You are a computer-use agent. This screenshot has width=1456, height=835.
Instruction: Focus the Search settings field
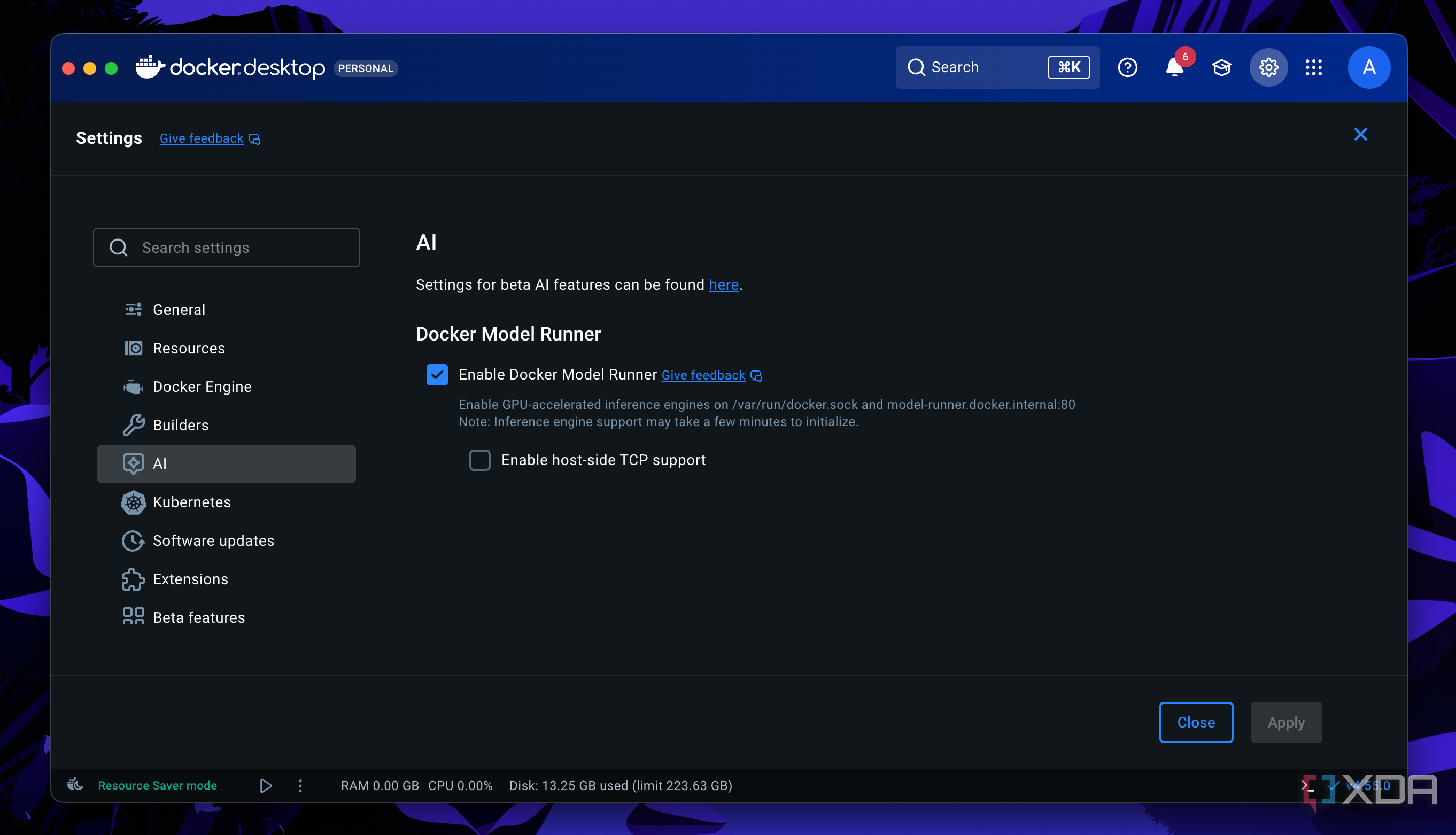pyautogui.click(x=227, y=248)
